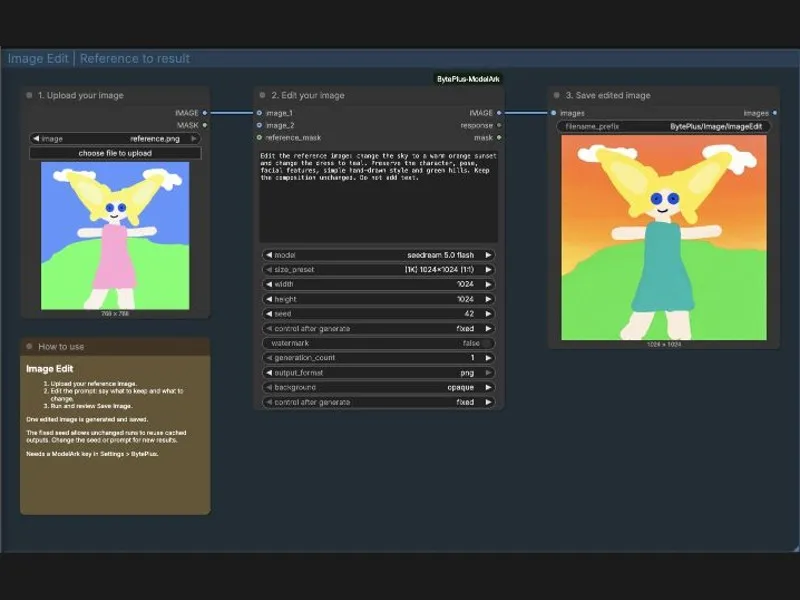The width and height of the screenshot is (800, 600).
Task: Click the left arrow on output_format
Action: coord(269,372)
